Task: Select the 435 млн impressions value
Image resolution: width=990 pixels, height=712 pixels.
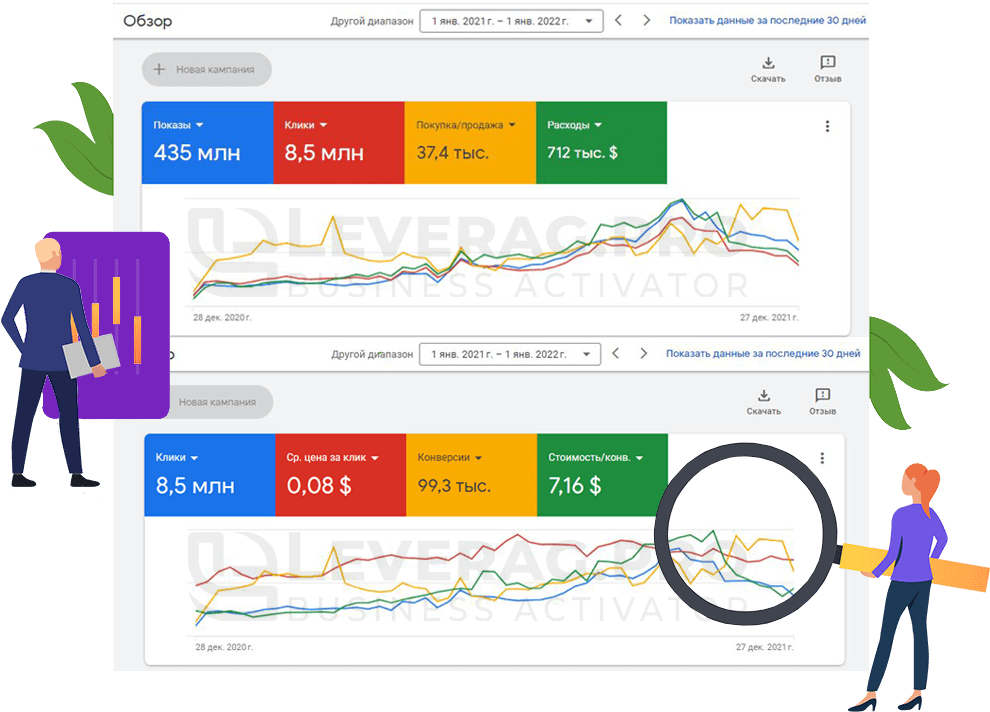Action: coord(197,153)
